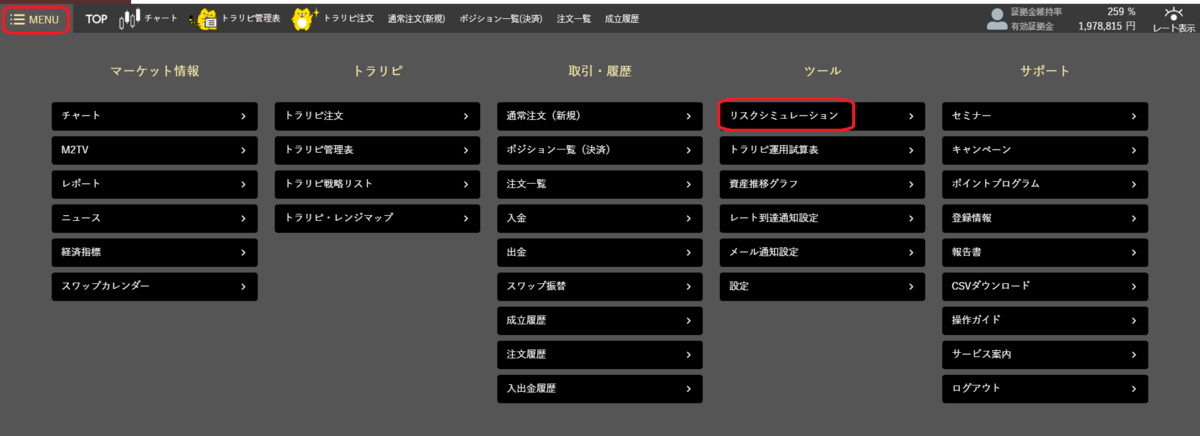Open 操作ガイド item
1200x436 pixels.
(1045, 320)
